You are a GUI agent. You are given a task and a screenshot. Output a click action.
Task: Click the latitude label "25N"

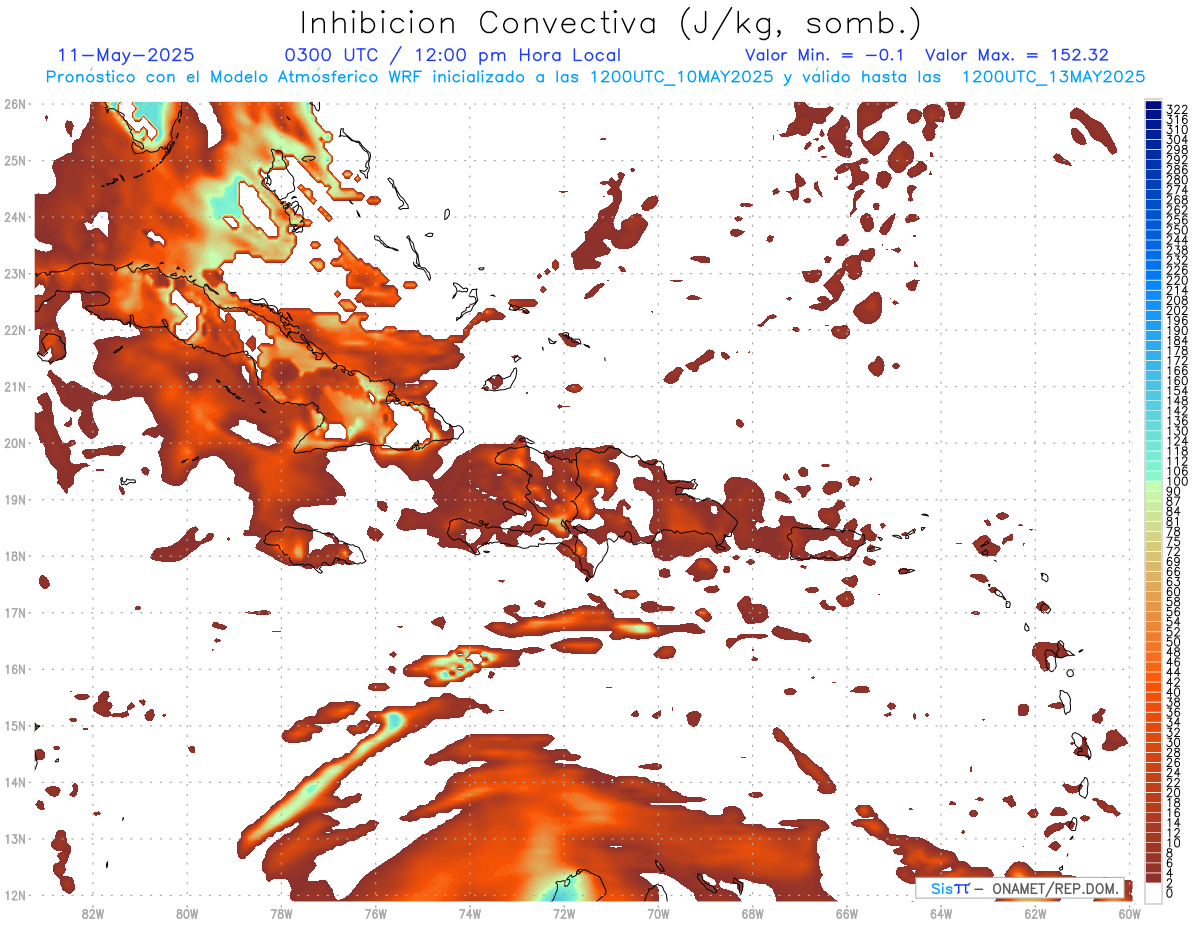pos(15,160)
